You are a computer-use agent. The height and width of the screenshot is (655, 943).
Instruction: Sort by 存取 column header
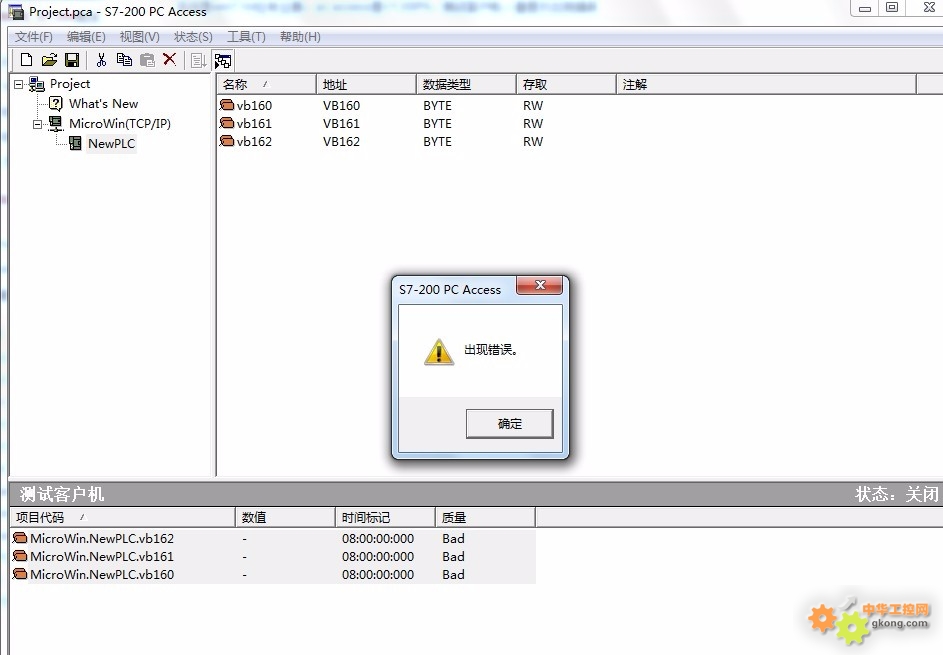566,85
